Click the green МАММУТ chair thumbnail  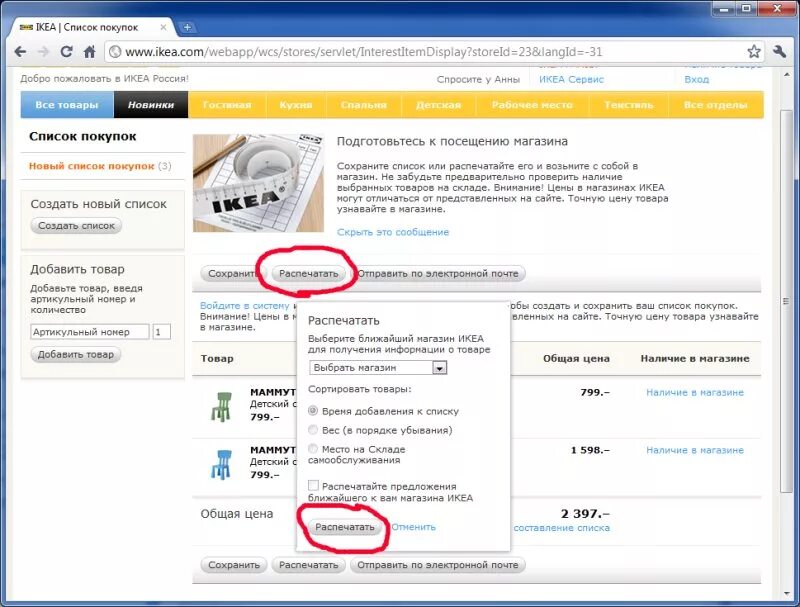tap(221, 406)
